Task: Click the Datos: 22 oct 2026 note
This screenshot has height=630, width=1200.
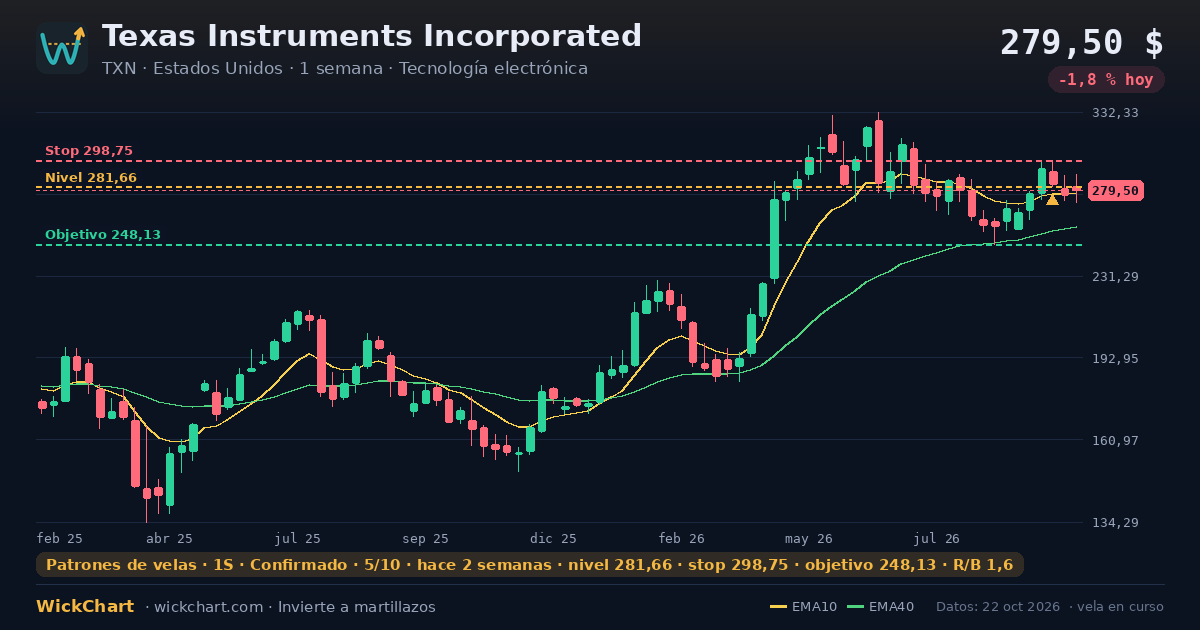Action: (x=1000, y=607)
